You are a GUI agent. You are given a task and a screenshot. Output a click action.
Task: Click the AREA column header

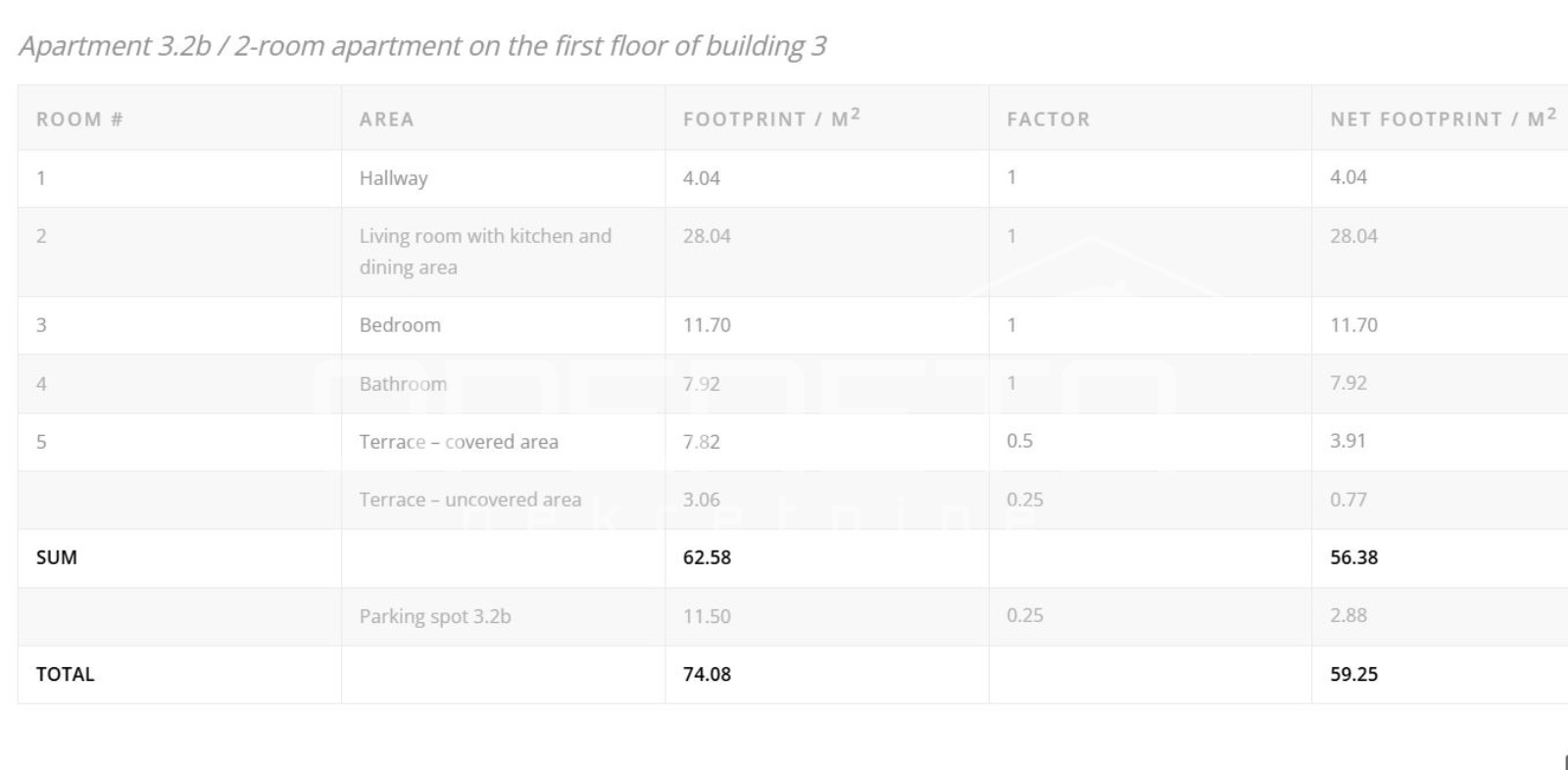386,120
